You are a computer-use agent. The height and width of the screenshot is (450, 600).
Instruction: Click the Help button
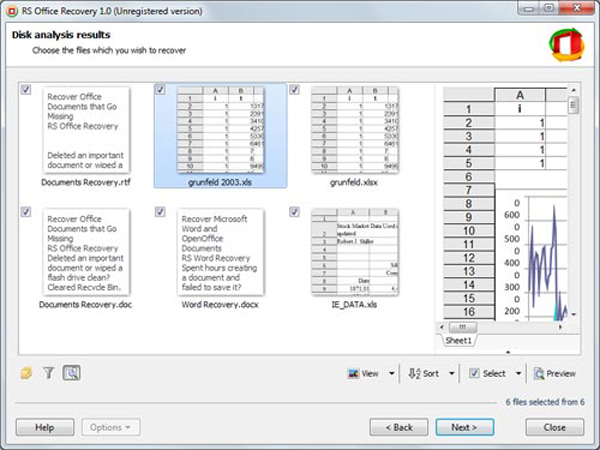(x=45, y=427)
